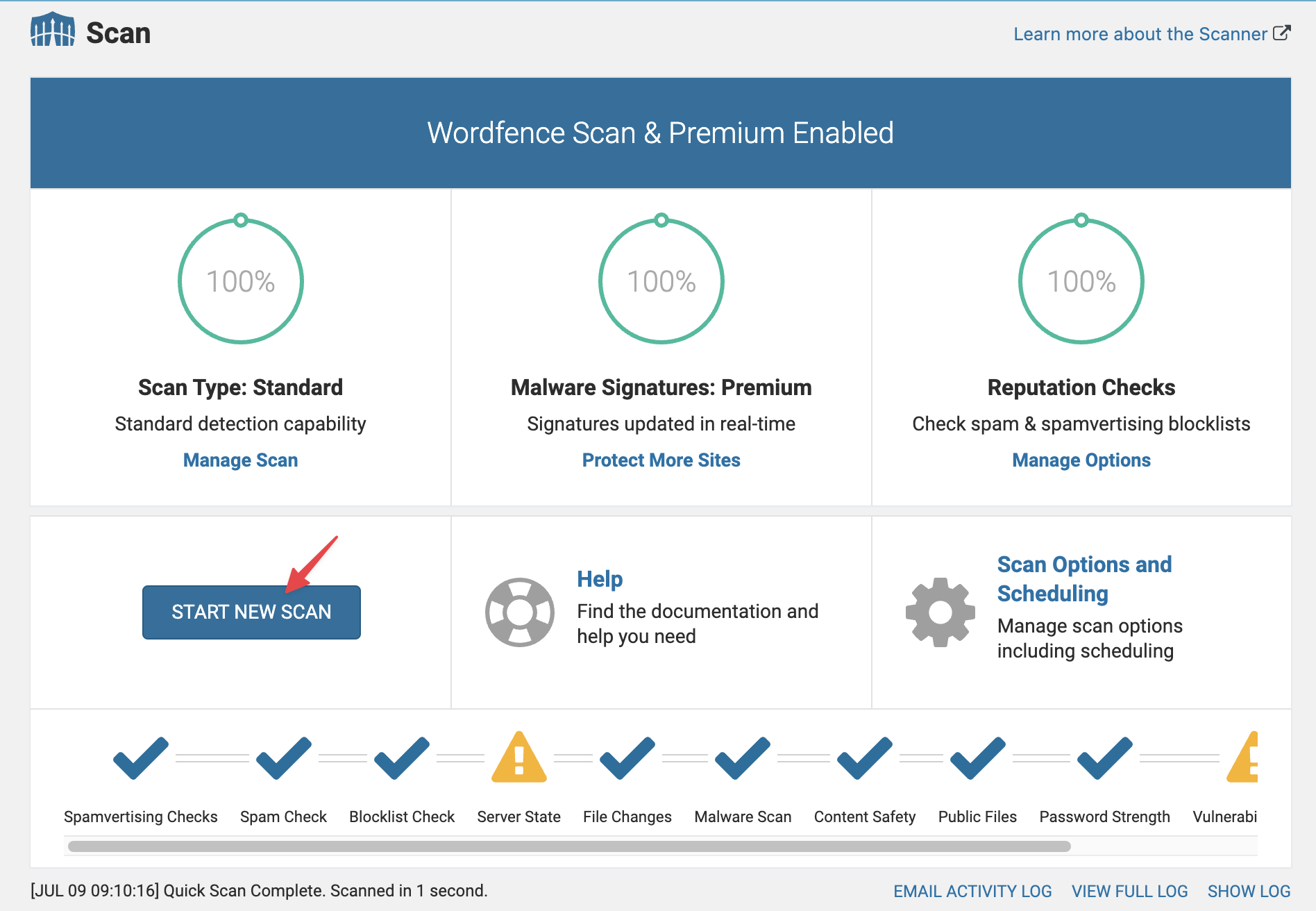Click the Content Safety checkmark icon
The image size is (1316, 911).
[865, 758]
